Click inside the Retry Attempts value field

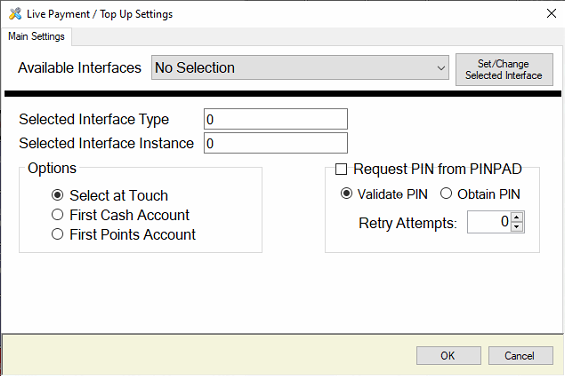click(x=489, y=222)
